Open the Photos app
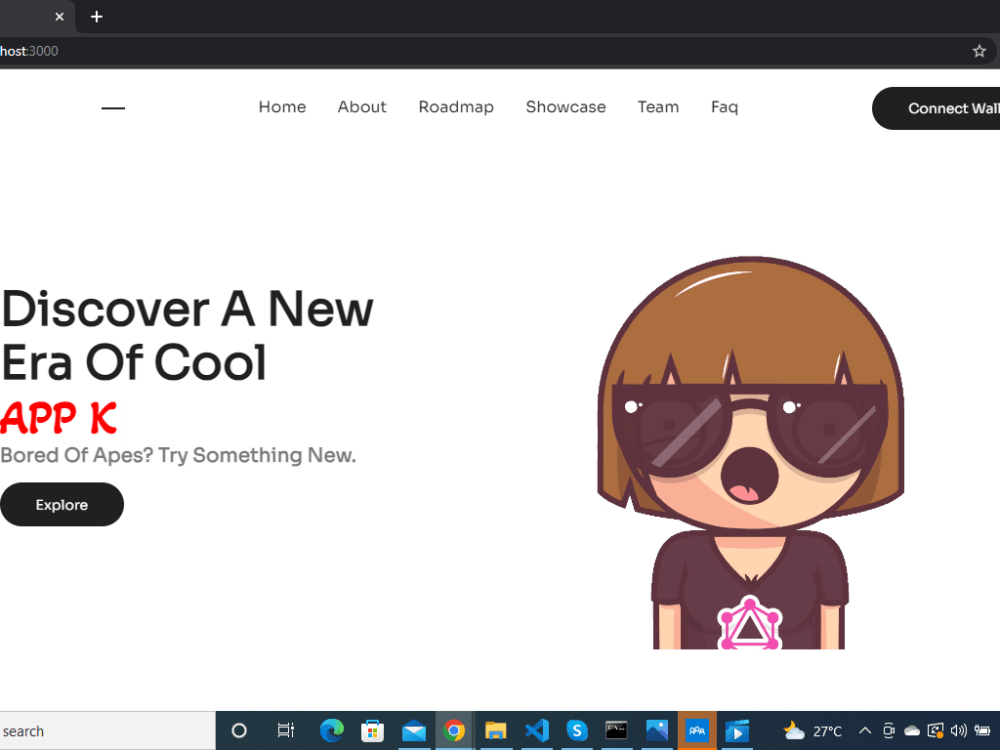1000x750 pixels. [x=657, y=730]
